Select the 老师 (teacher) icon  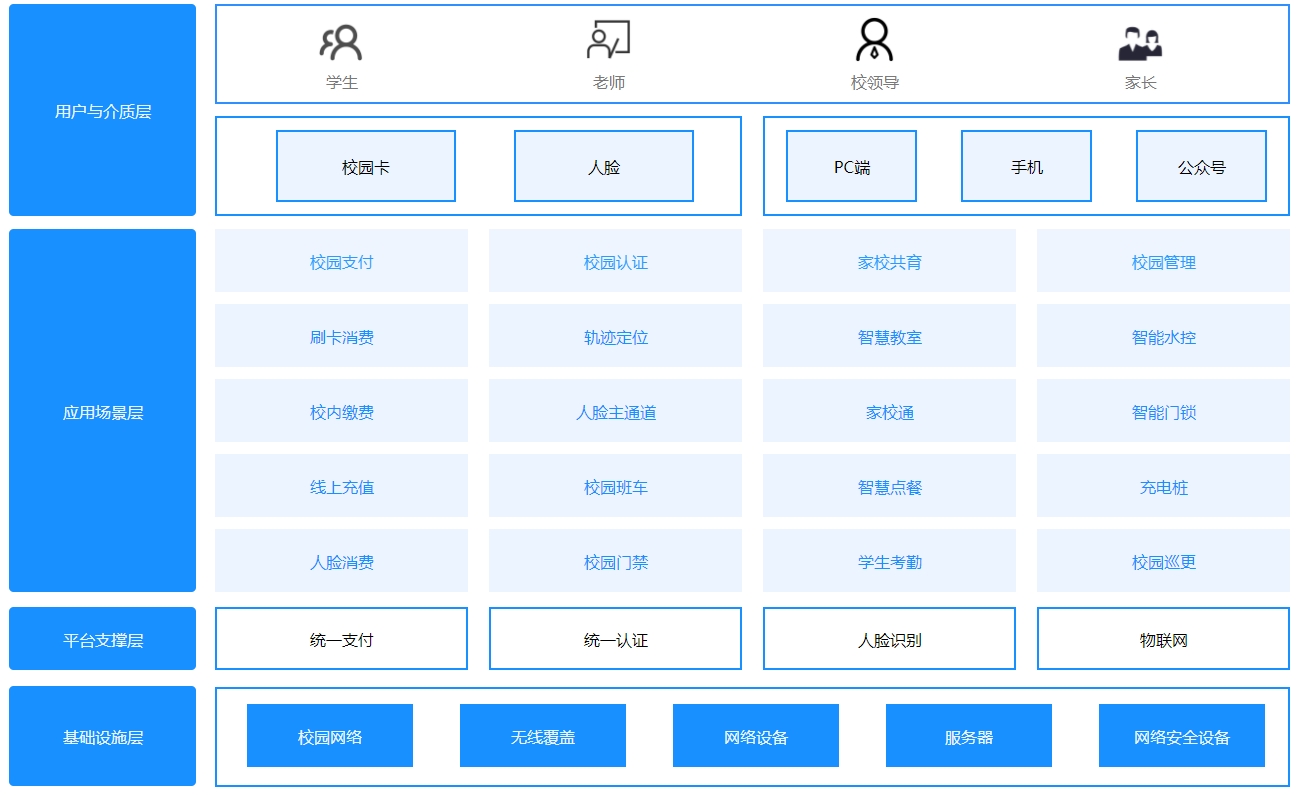click(x=609, y=41)
